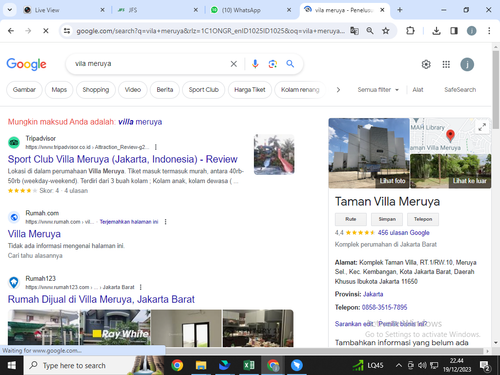The width and height of the screenshot is (500, 375).
Task: Open the Google apps grid
Action: point(446,64)
